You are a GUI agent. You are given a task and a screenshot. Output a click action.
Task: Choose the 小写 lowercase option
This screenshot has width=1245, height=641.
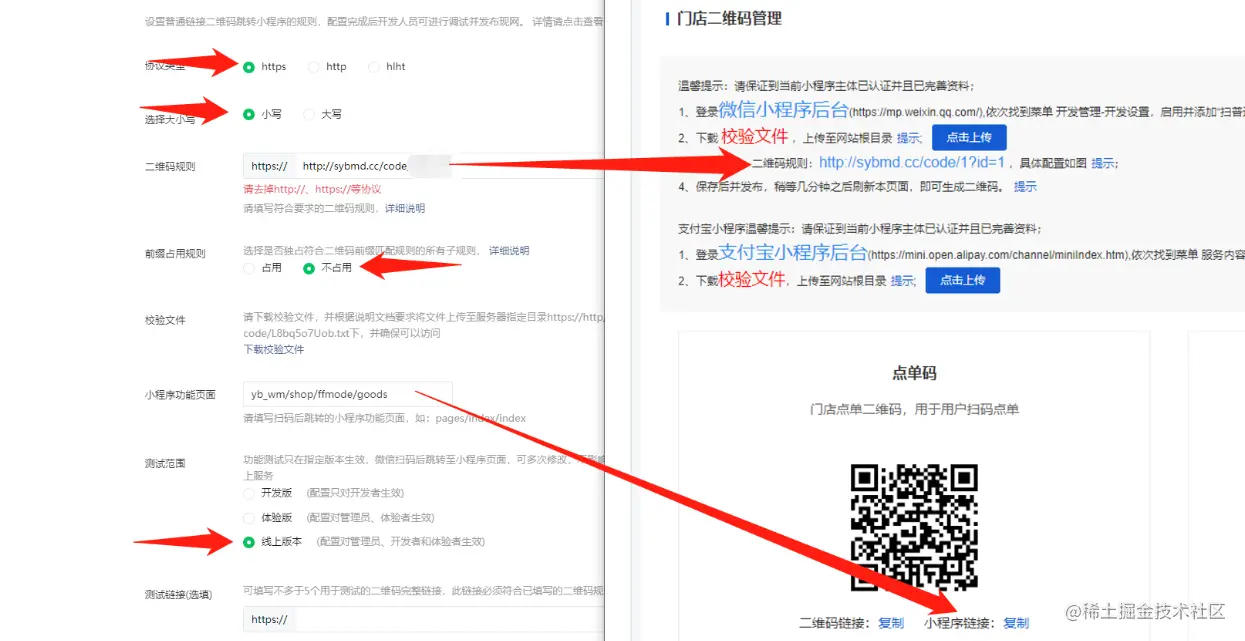[x=249, y=115]
